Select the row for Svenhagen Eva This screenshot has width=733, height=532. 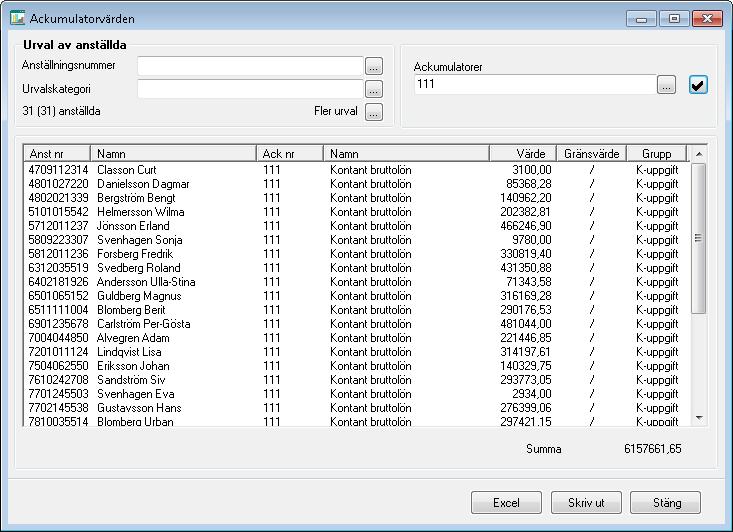click(x=357, y=394)
